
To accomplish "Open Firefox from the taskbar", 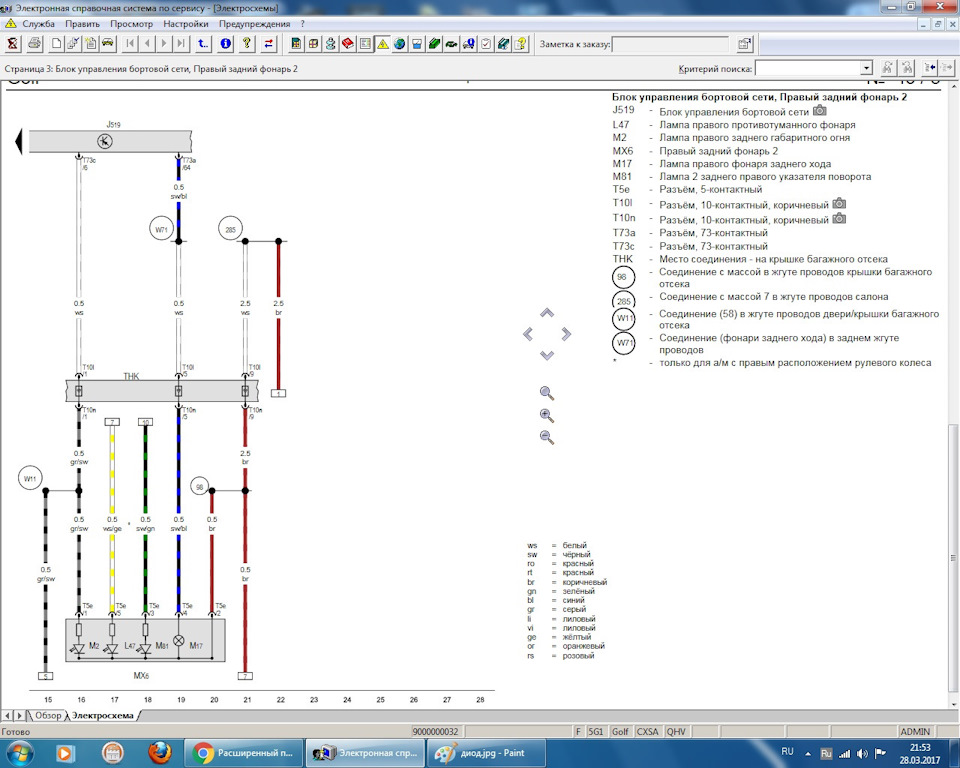I will coord(159,753).
